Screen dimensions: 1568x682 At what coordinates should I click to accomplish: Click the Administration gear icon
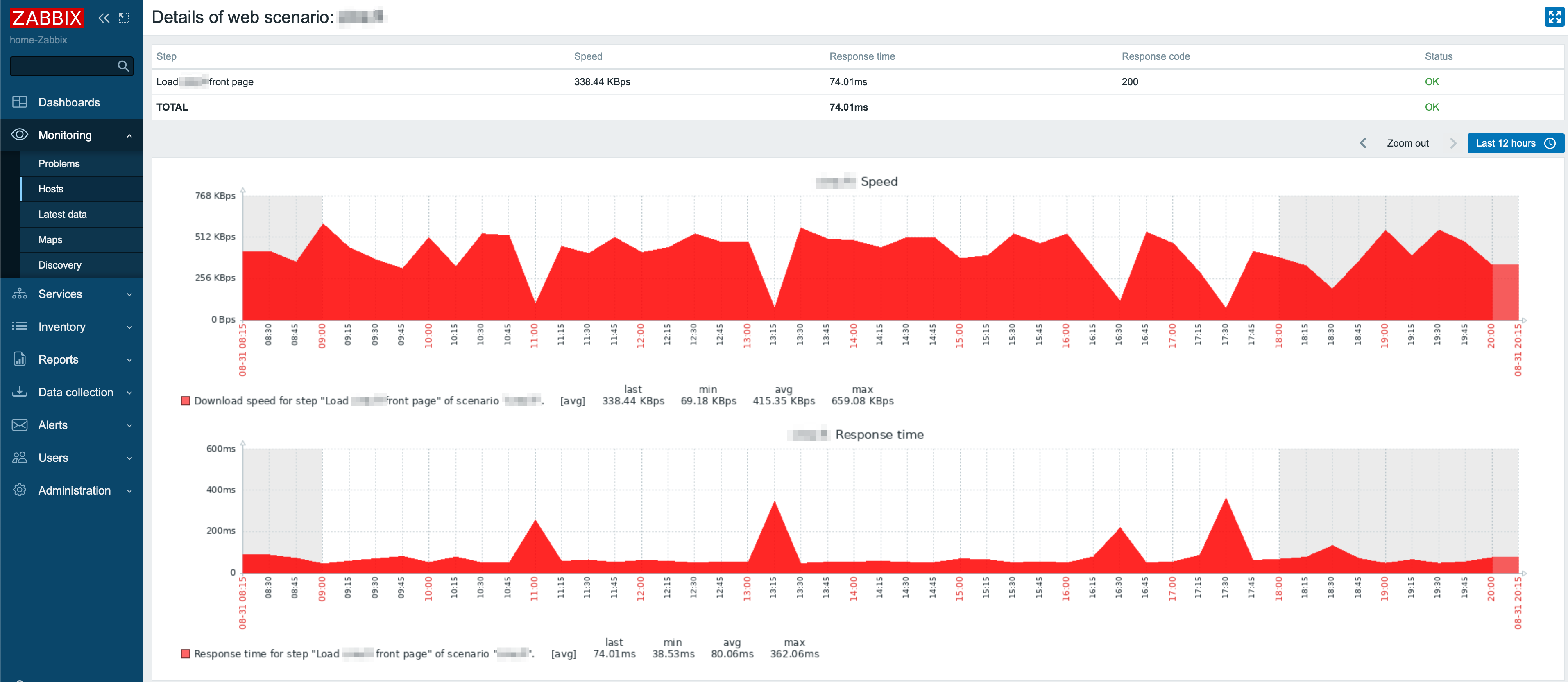point(20,490)
